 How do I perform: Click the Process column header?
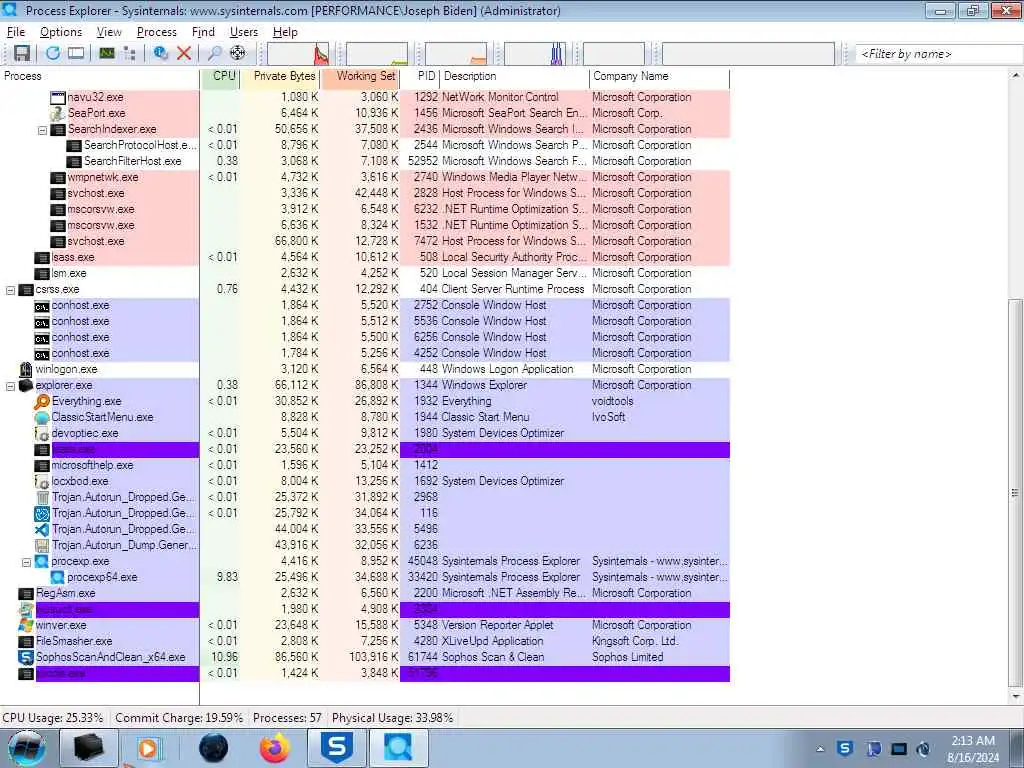point(100,76)
